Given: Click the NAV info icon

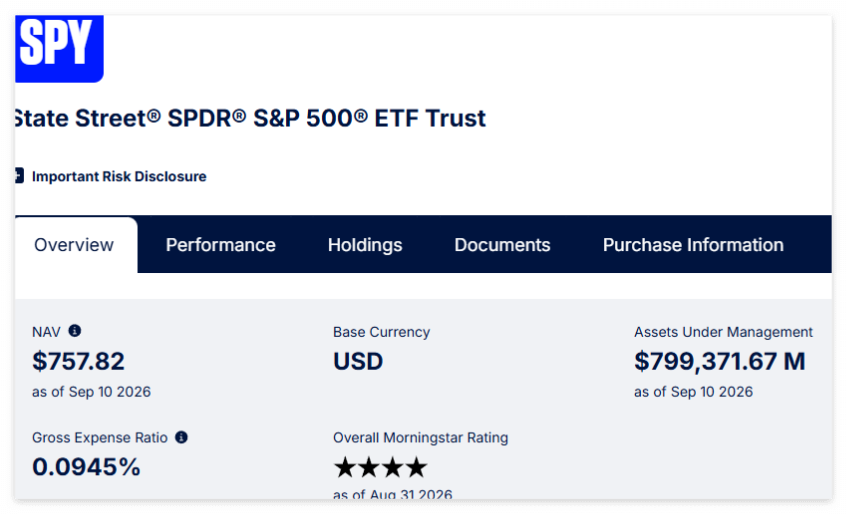Looking at the screenshot, I should coord(75,330).
